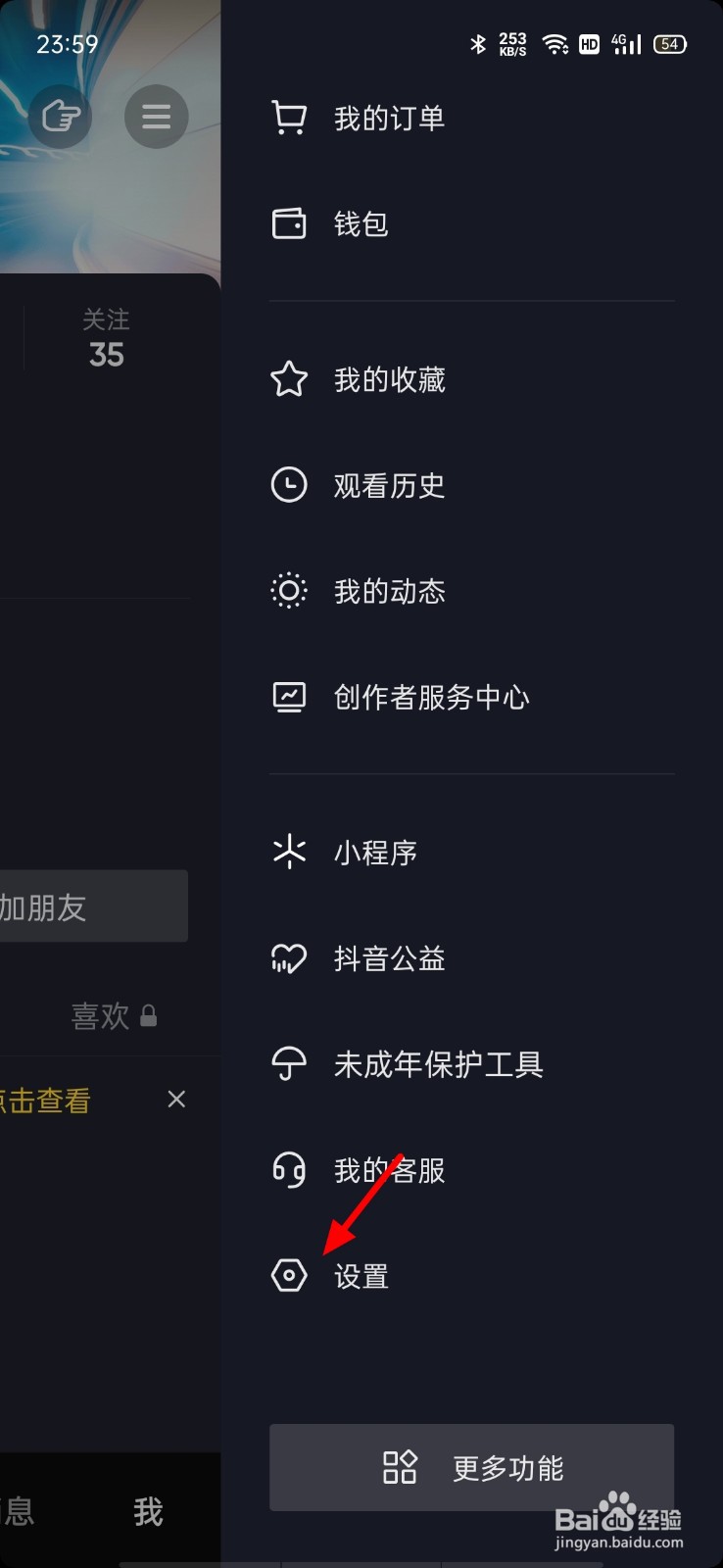The width and height of the screenshot is (723, 1568).
Task: Close the hamburger side menu
Action: (x=157, y=118)
